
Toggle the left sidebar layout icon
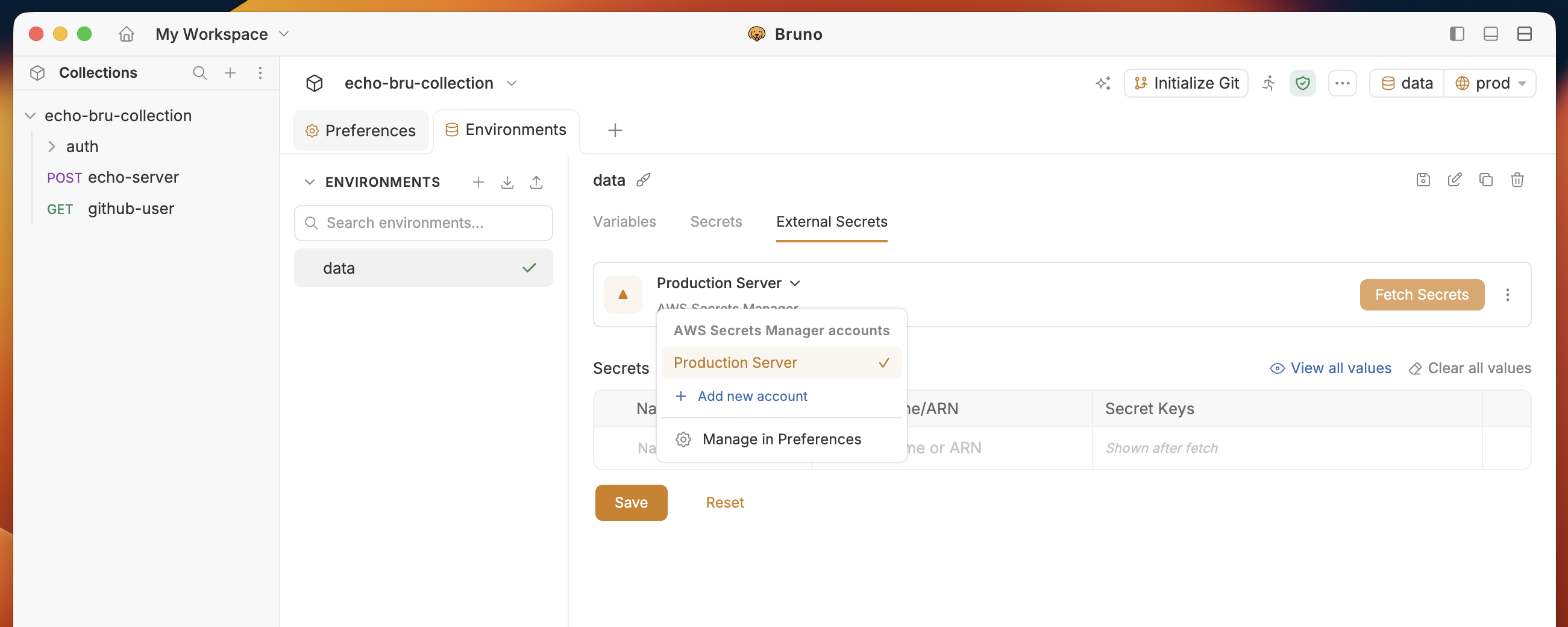click(1457, 34)
